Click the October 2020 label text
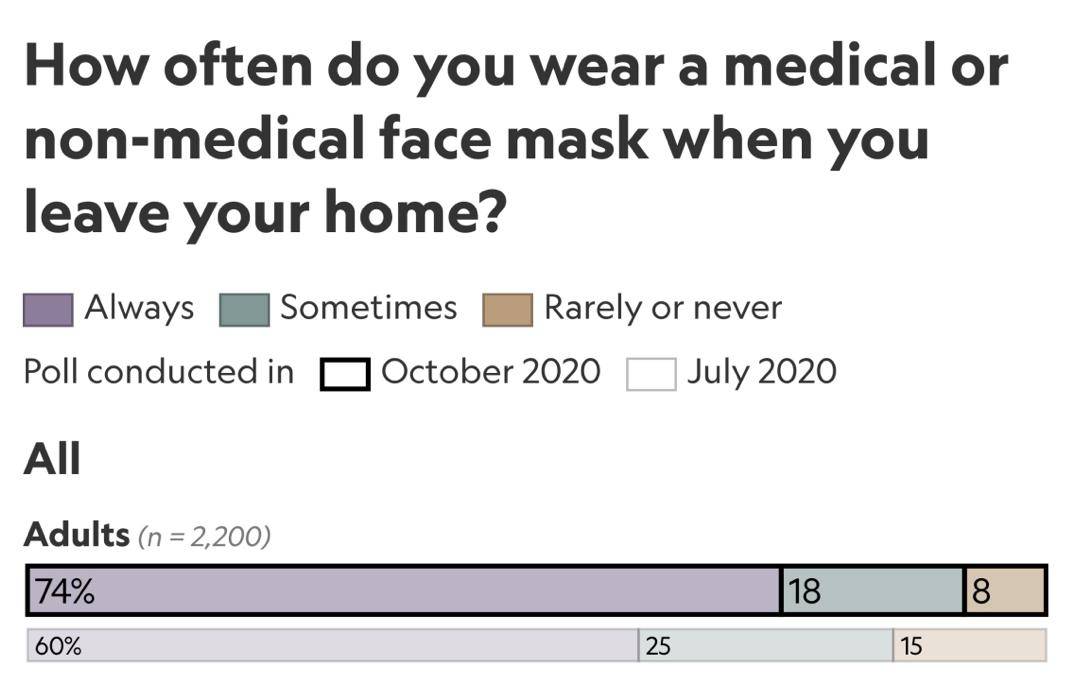 coord(491,372)
